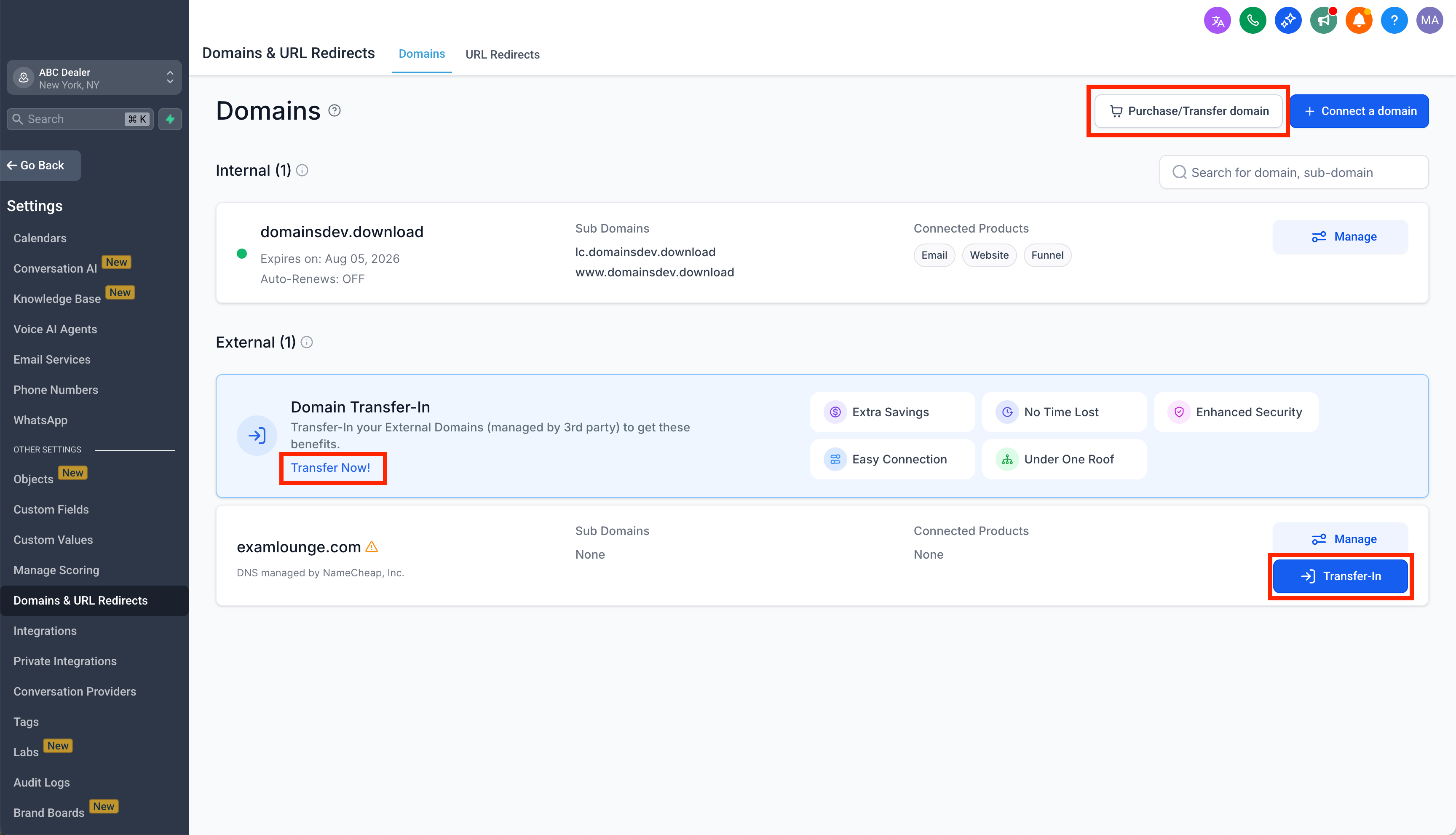
Task: Click the blue help question icon
Action: (1394, 21)
